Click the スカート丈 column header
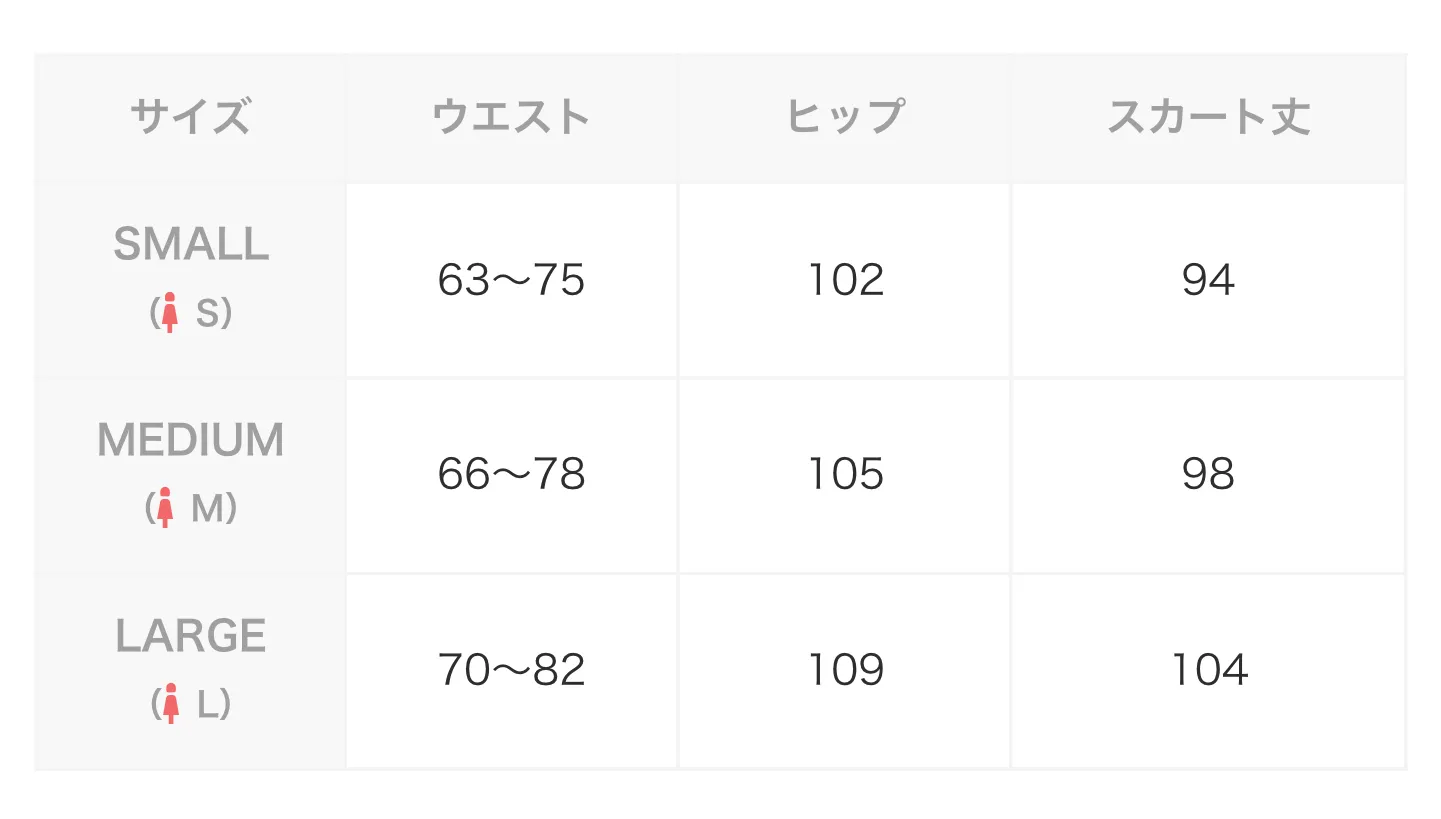 point(1208,118)
